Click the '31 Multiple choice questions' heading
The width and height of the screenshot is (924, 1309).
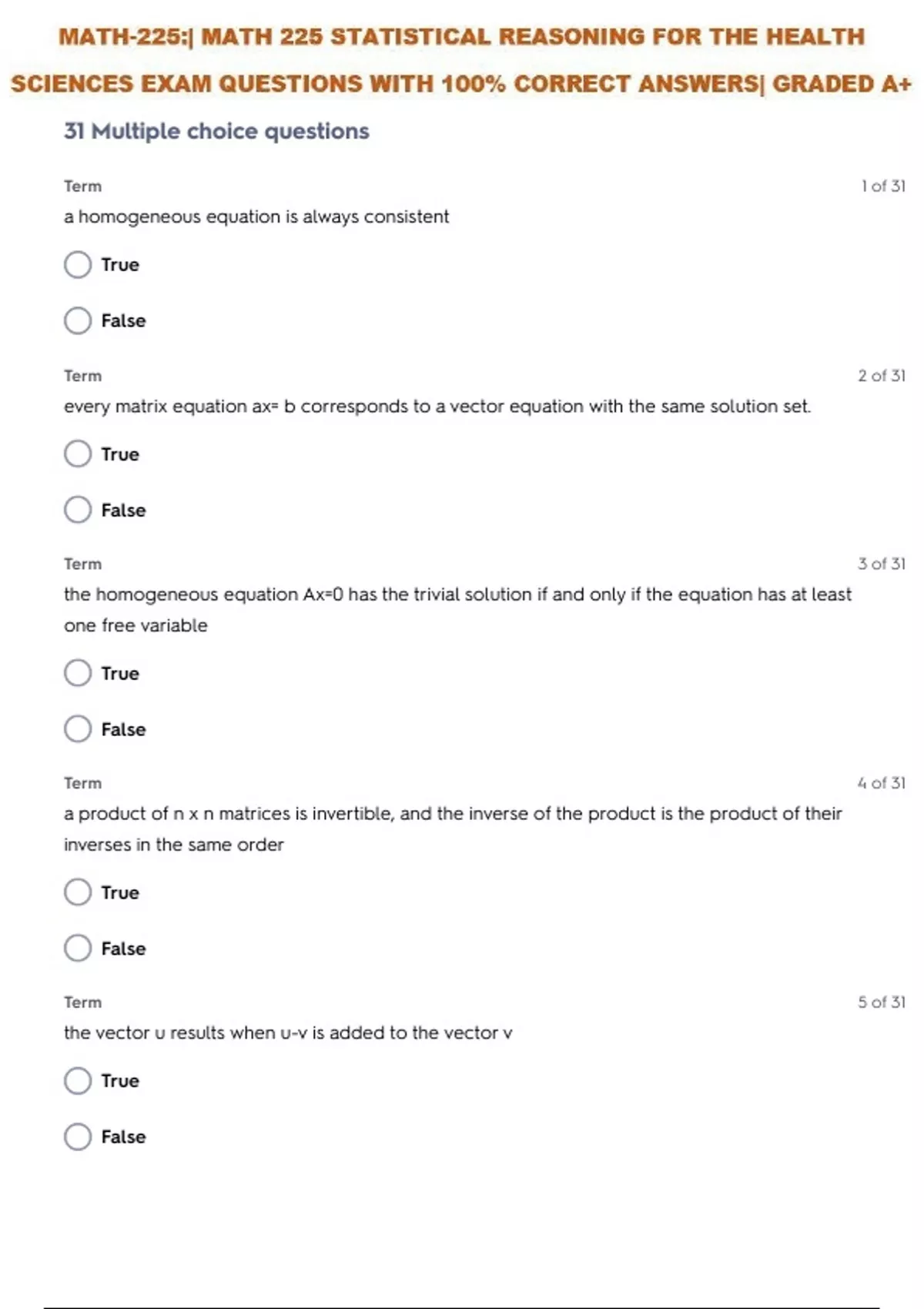pyautogui.click(x=216, y=132)
